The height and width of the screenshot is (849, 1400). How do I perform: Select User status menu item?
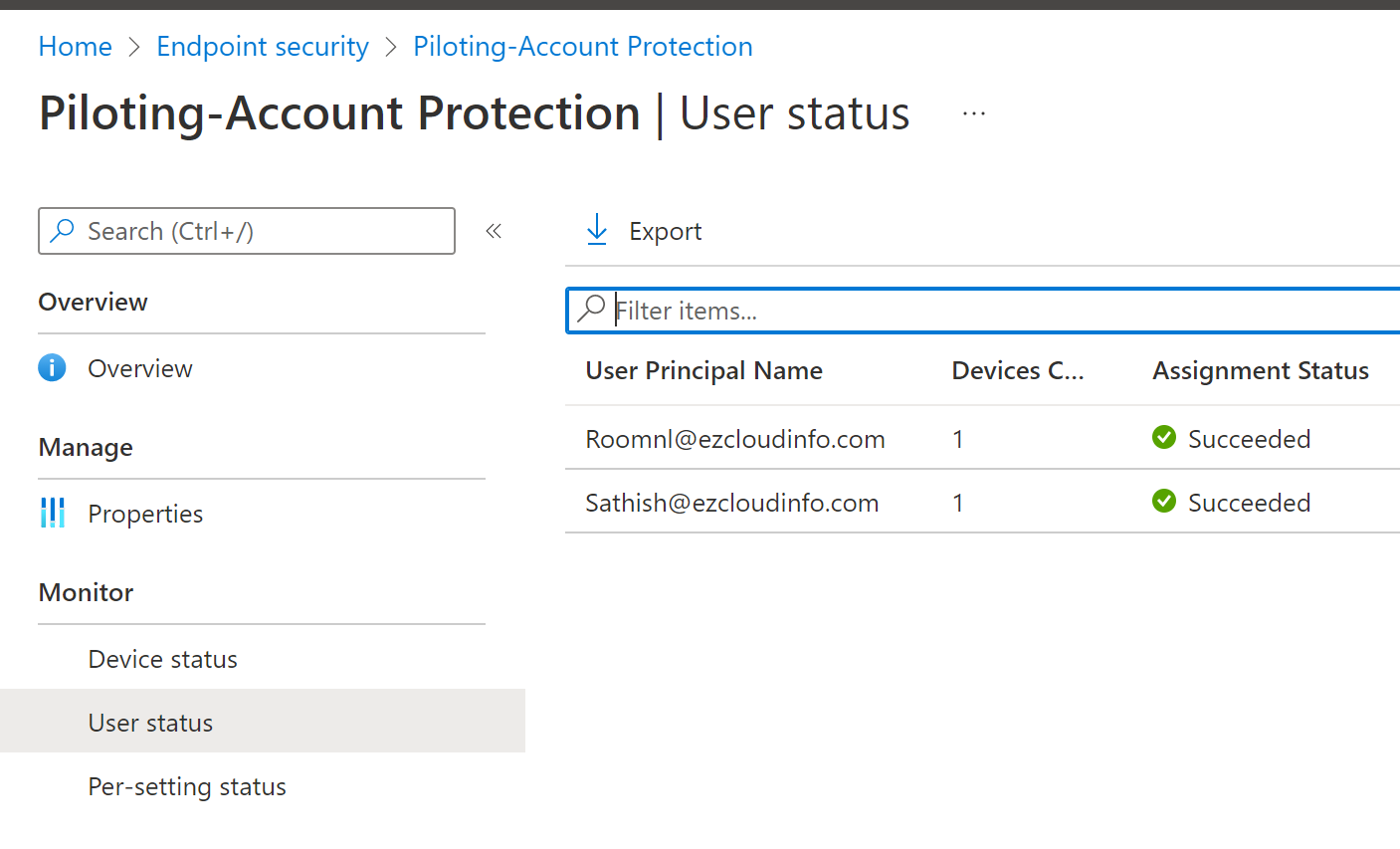click(x=150, y=723)
